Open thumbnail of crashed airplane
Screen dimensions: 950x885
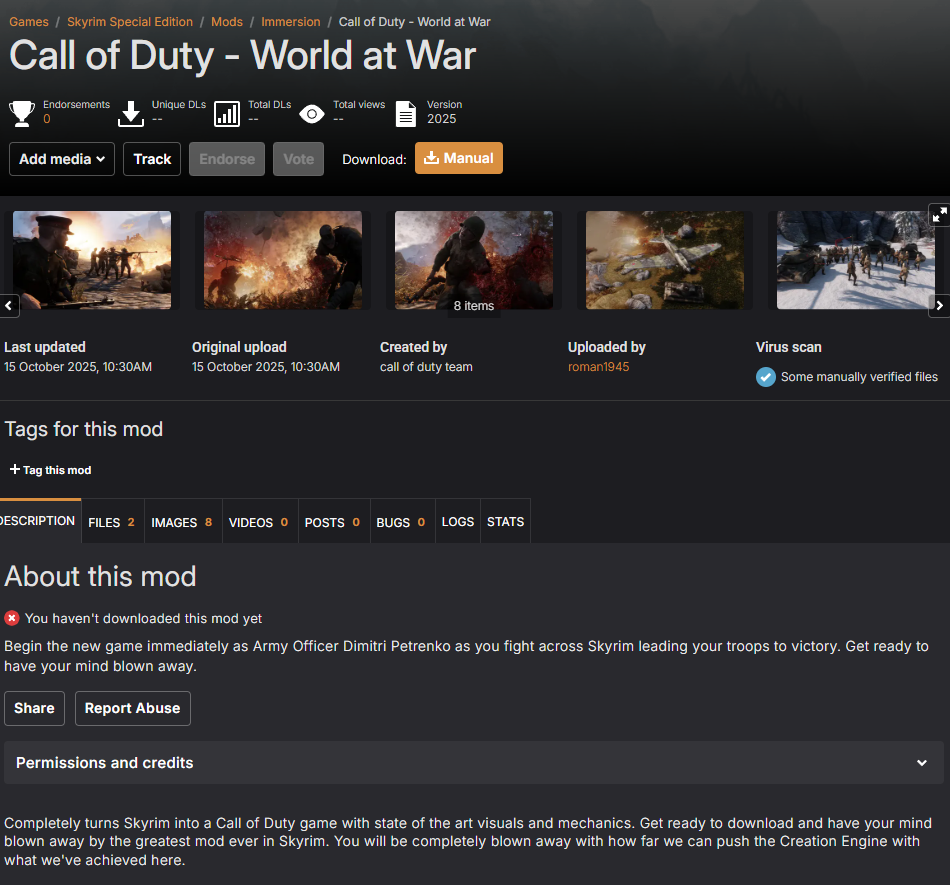coord(665,260)
